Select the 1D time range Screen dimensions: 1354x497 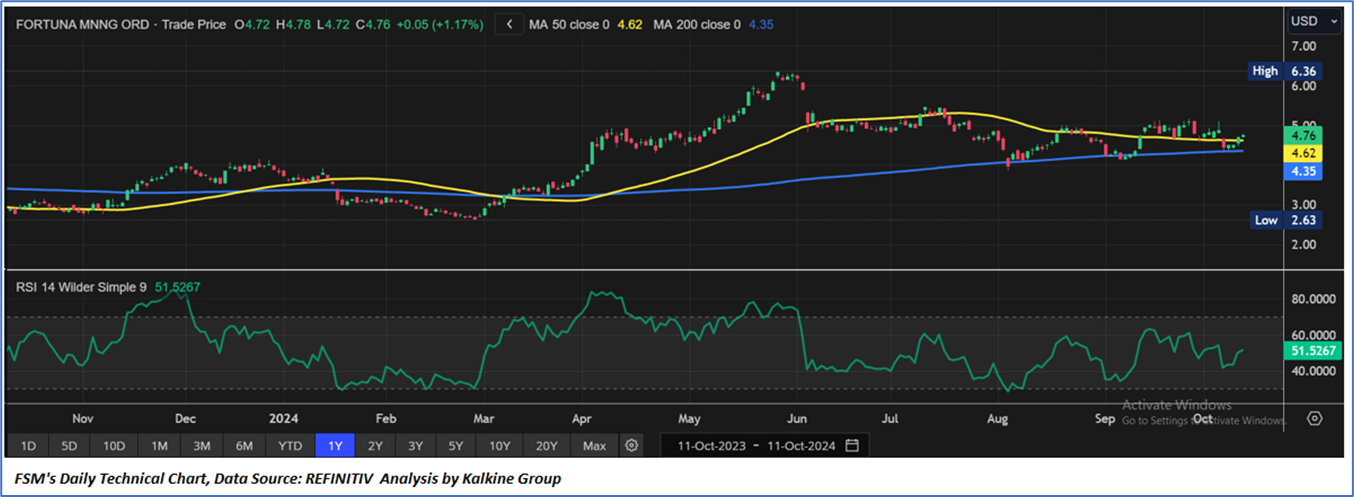[28, 445]
